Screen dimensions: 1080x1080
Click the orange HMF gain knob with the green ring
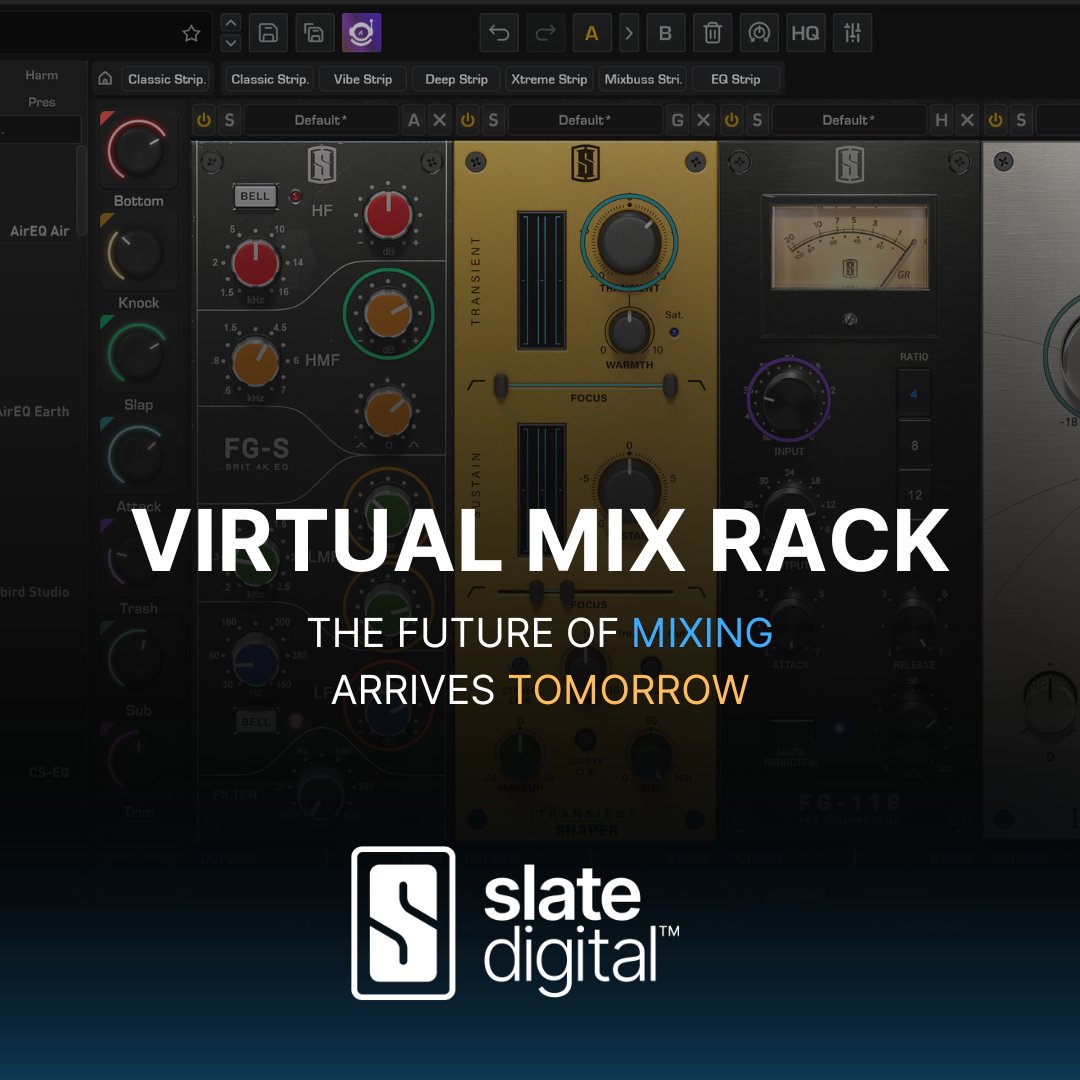point(388,313)
